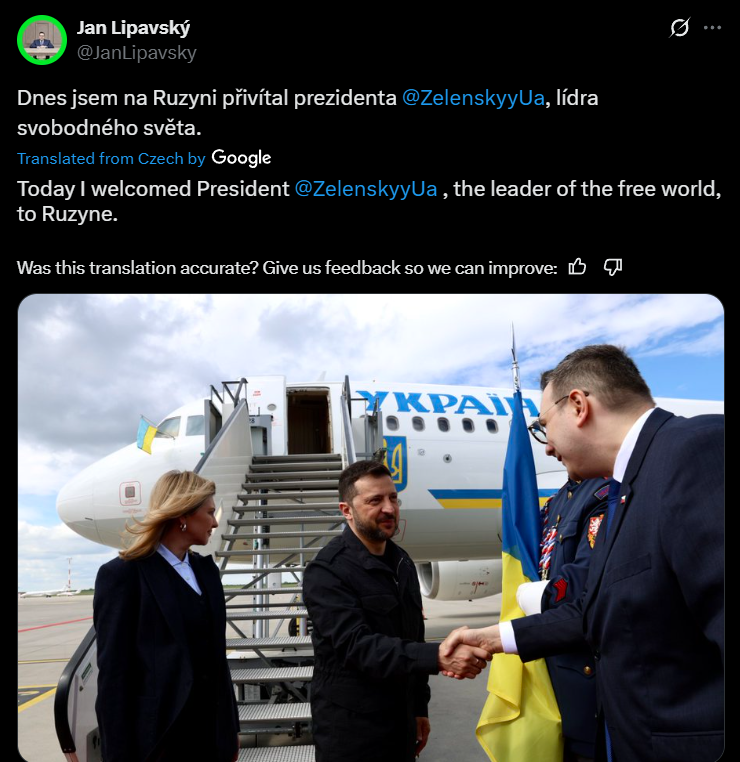Open the attached airport photo

[x=371, y=528]
